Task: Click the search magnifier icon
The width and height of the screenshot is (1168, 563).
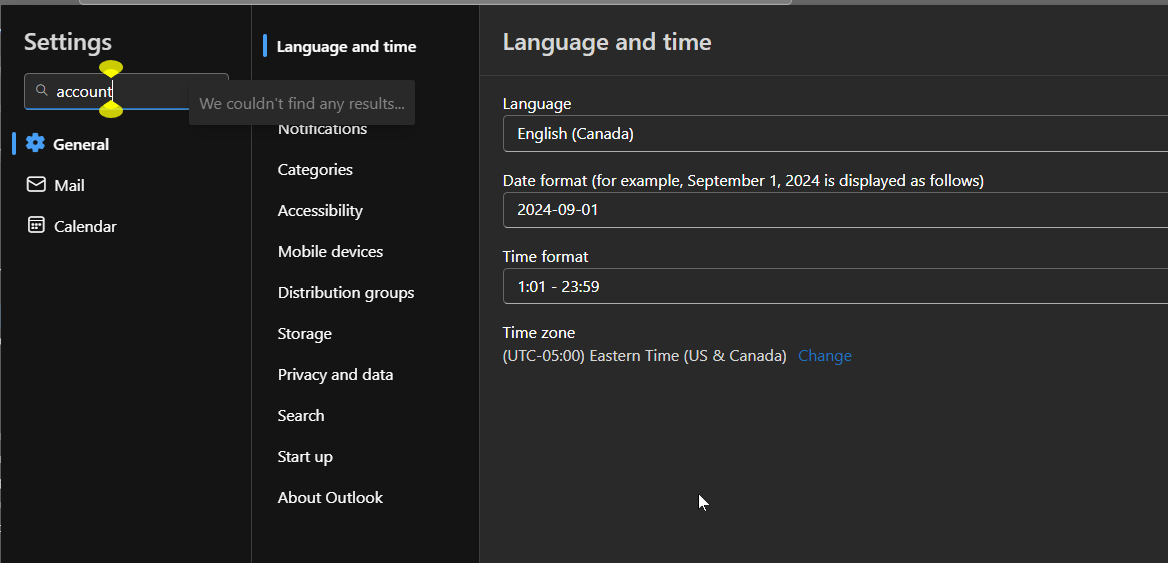Action: pyautogui.click(x=42, y=91)
